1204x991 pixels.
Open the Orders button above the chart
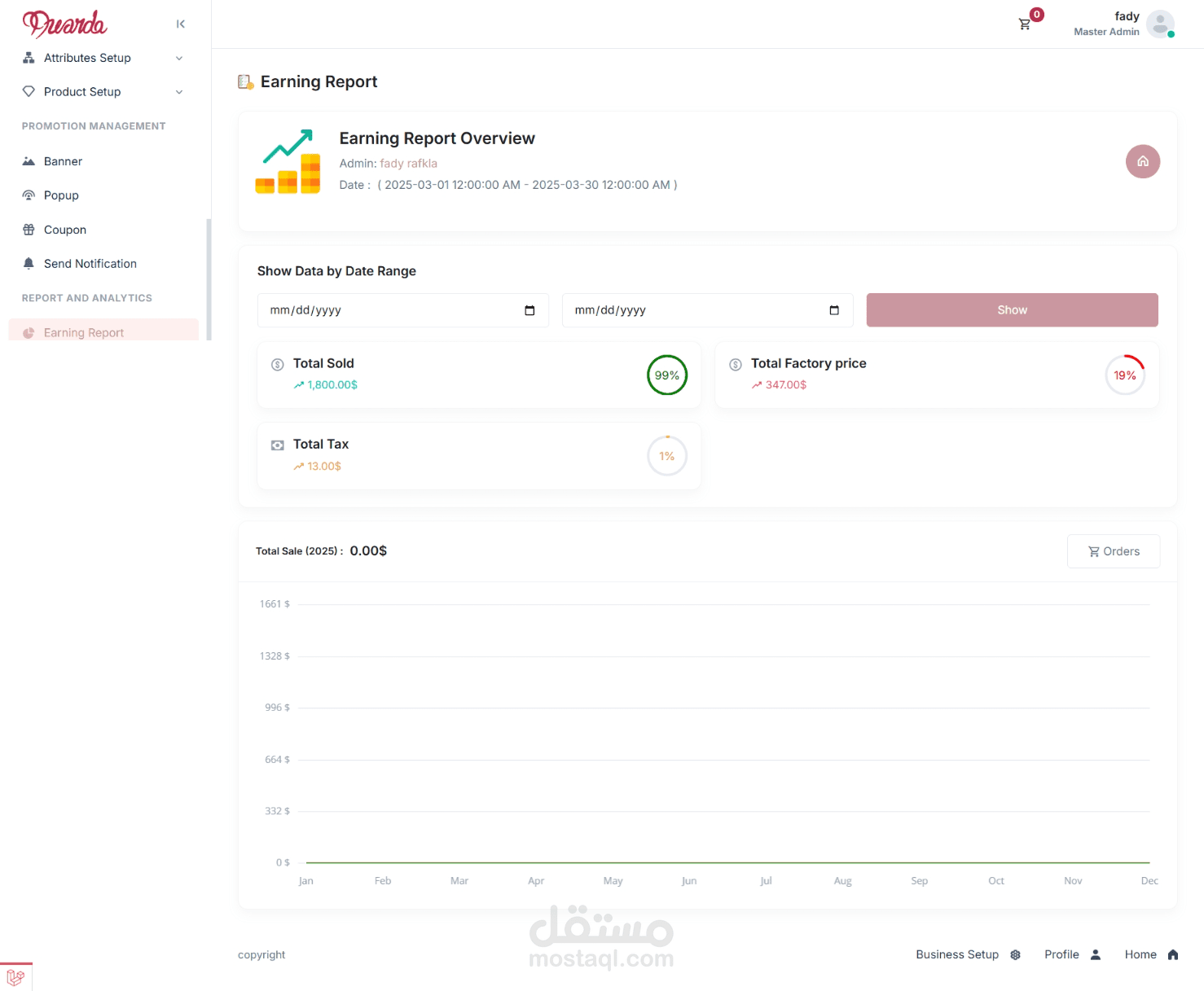(x=1114, y=551)
